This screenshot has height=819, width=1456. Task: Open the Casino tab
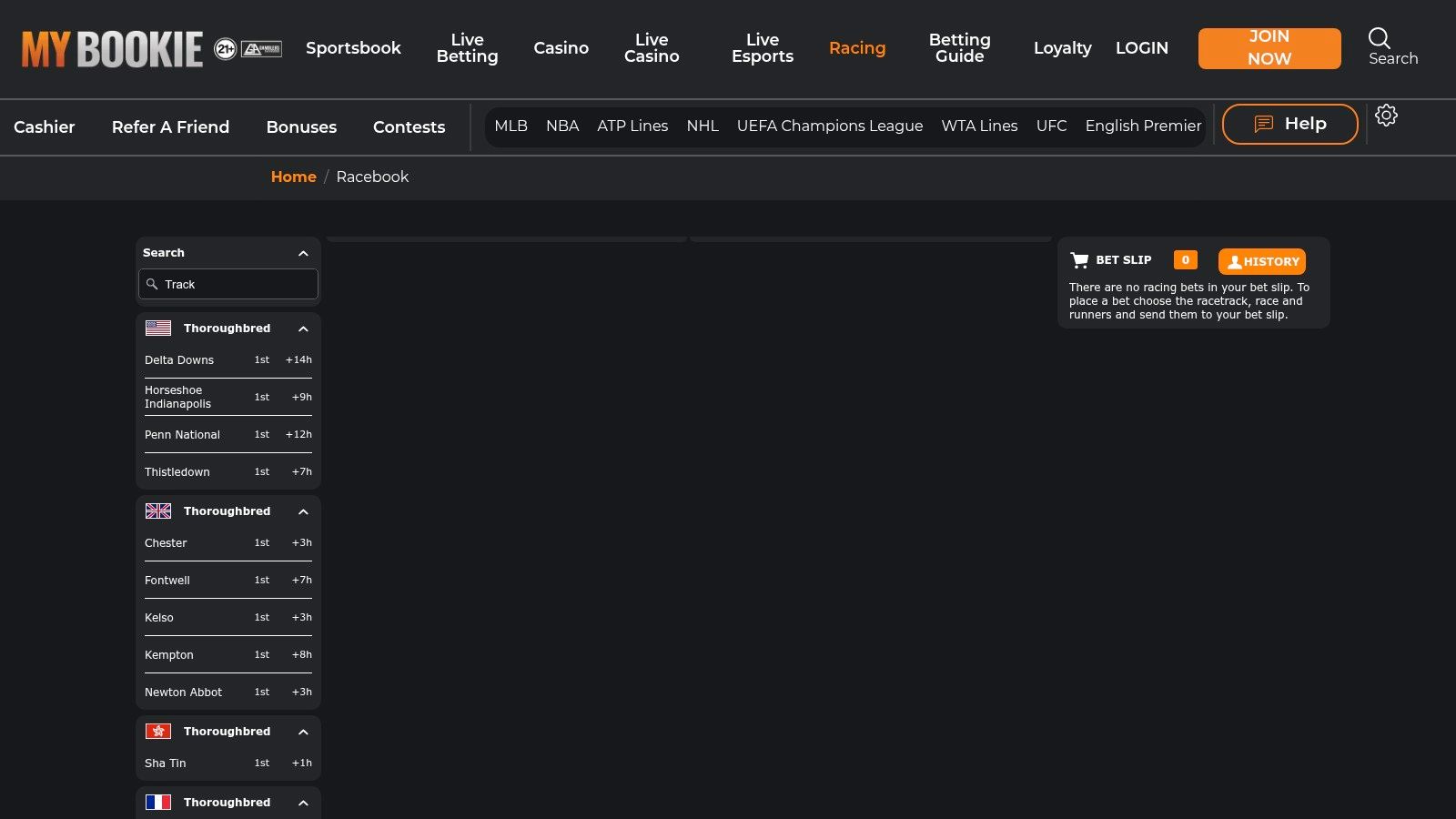click(561, 48)
